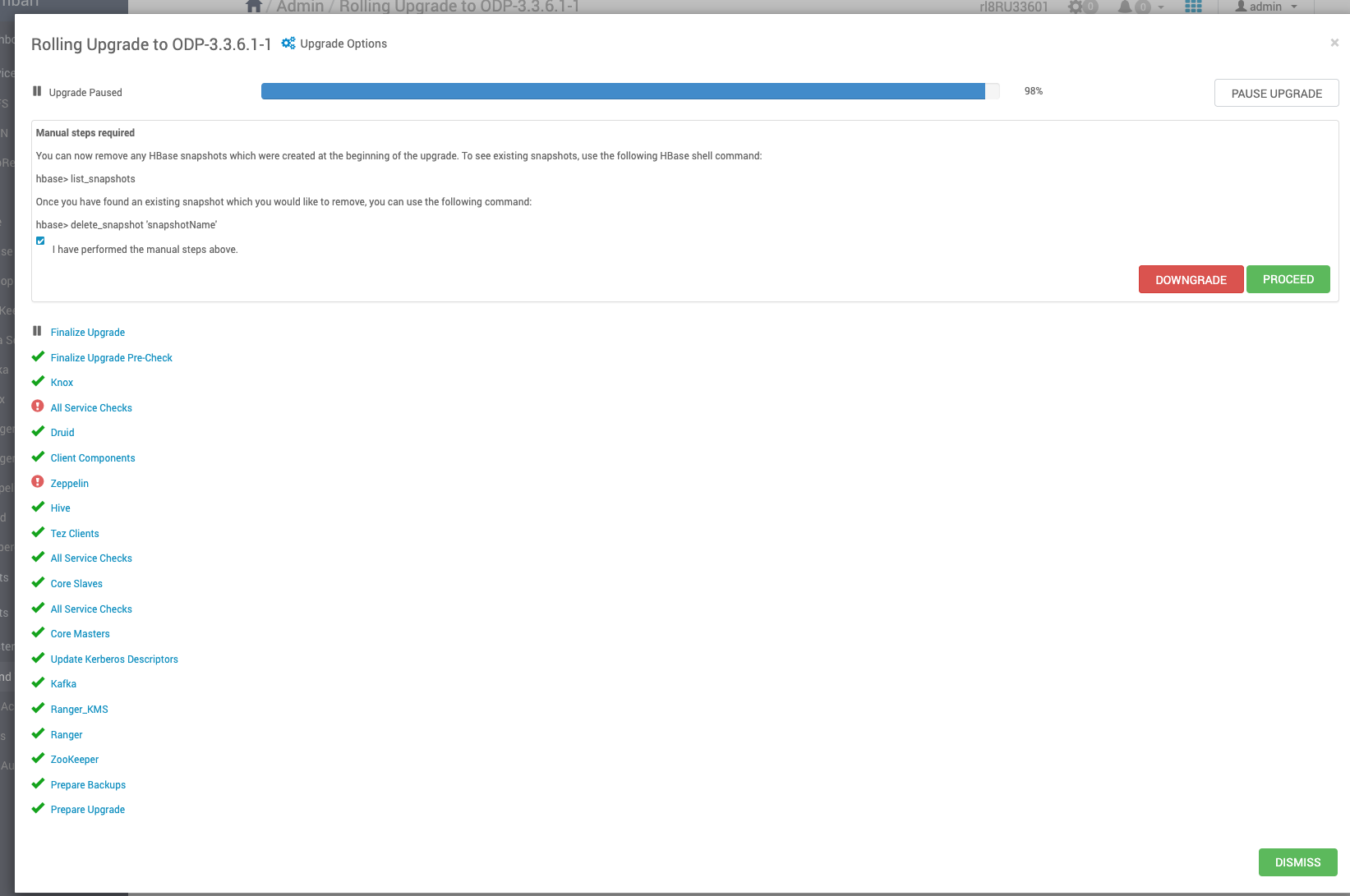Close the dialog using the X button
This screenshot has width=1350, height=896.
[1334, 43]
